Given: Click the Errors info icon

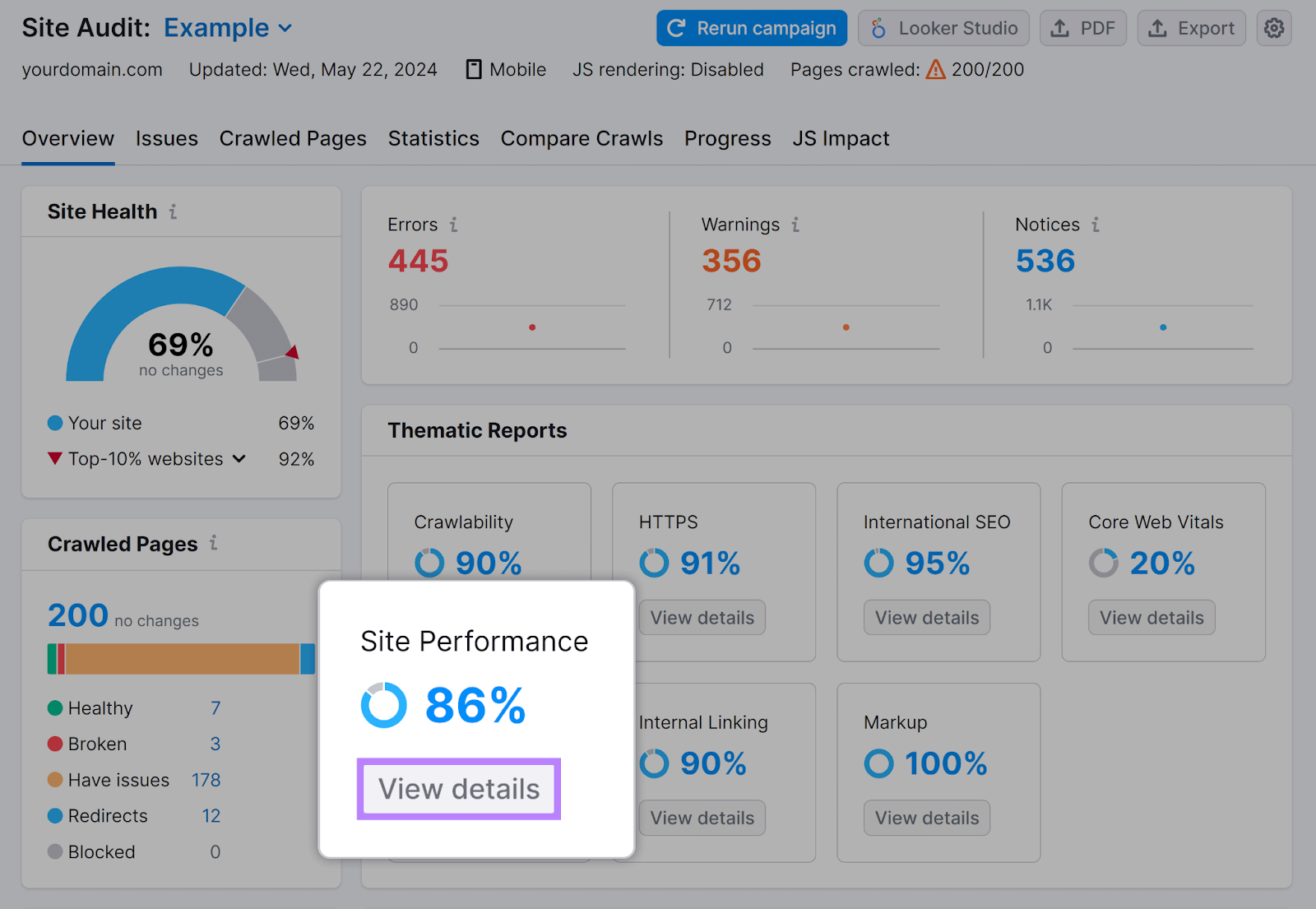Looking at the screenshot, I should point(453,224).
